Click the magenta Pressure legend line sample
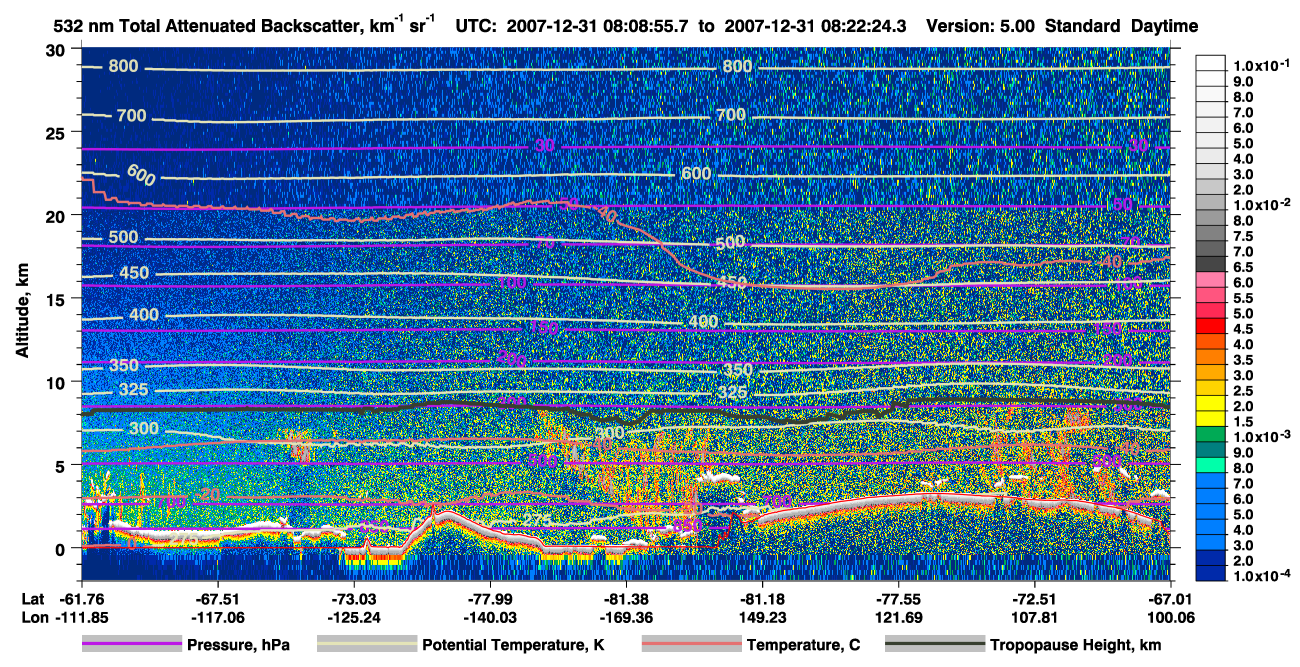The image size is (1300, 667). [131, 645]
